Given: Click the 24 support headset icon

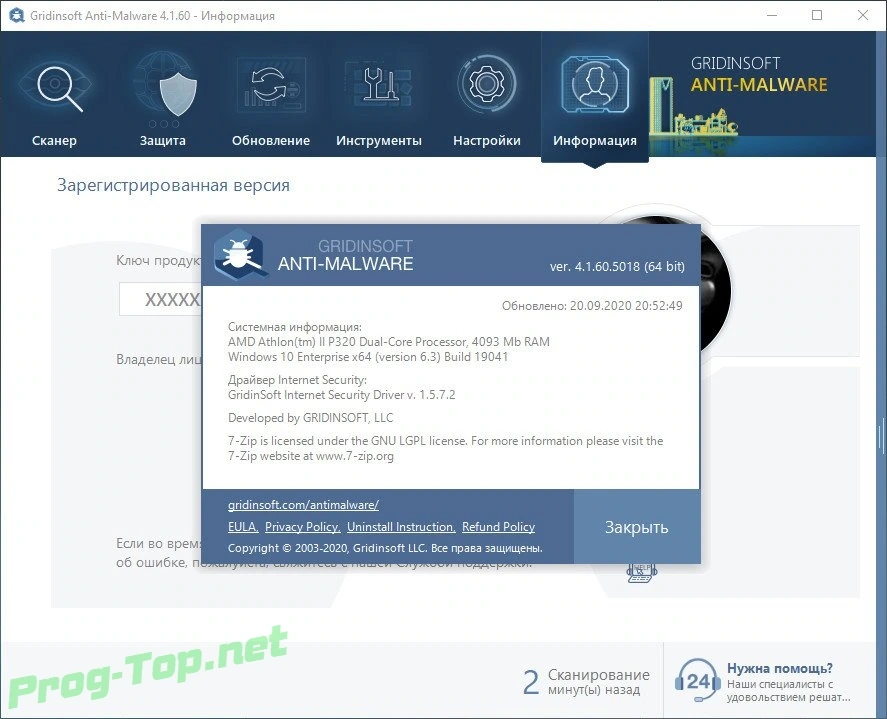Looking at the screenshot, I should (696, 680).
